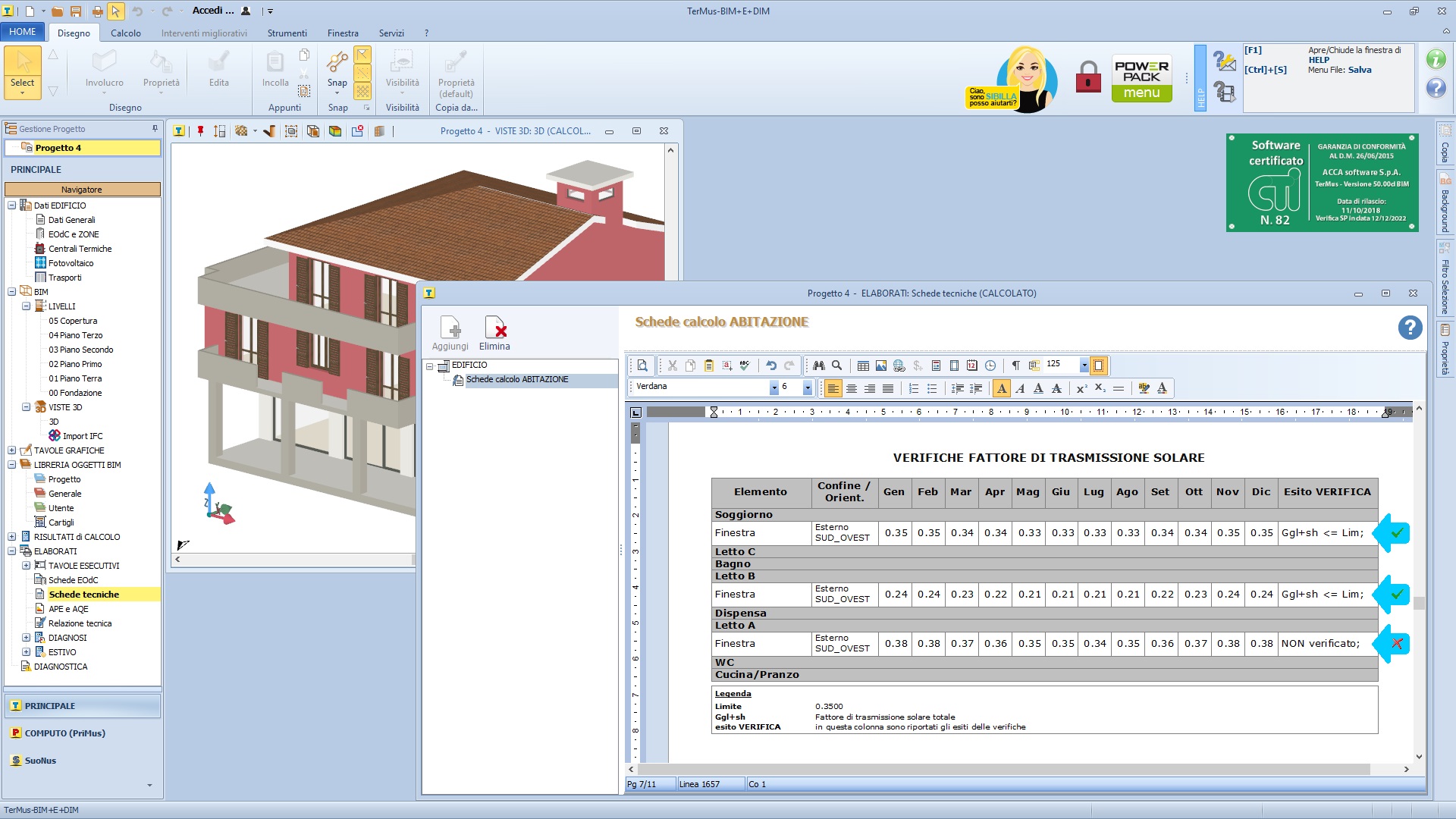The image size is (1456, 819).
Task: Click the Aggiungi document icon
Action: [450, 328]
